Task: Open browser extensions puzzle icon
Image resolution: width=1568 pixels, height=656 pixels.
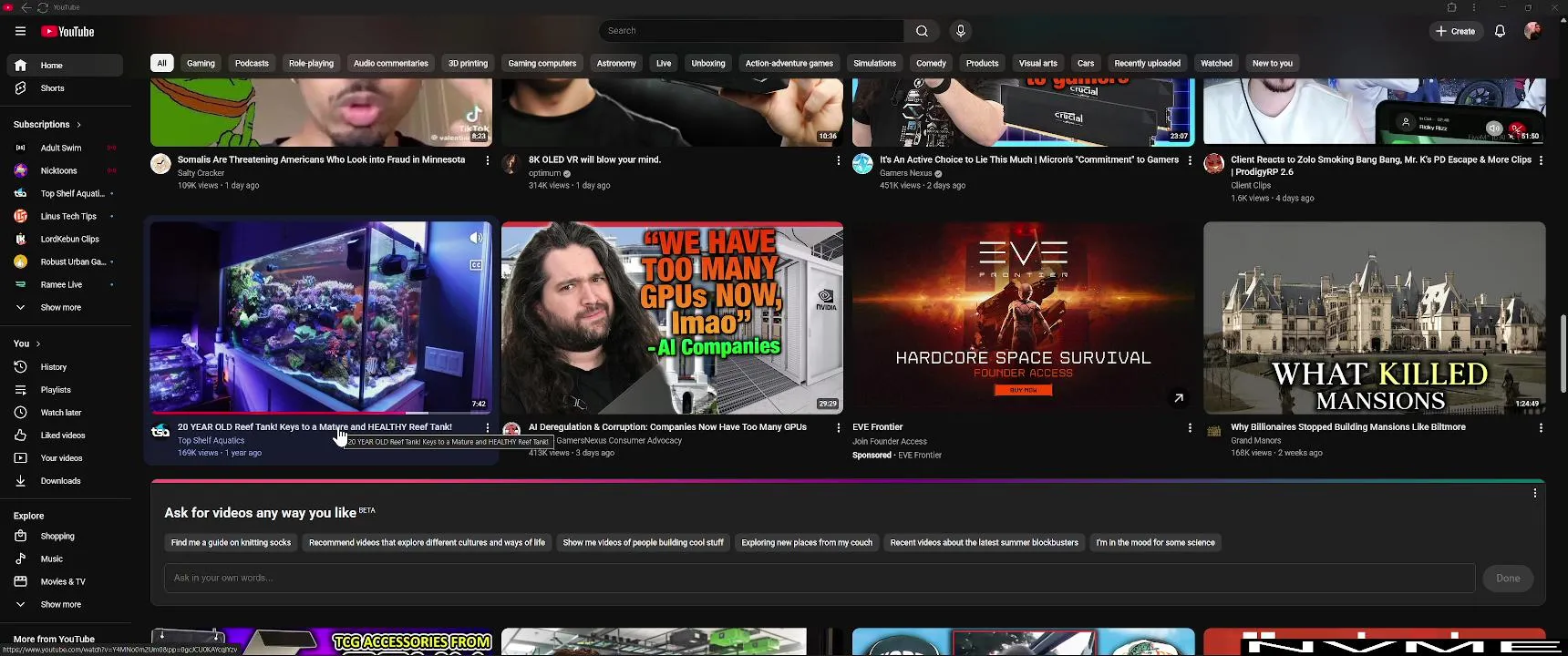Action: point(1451,7)
